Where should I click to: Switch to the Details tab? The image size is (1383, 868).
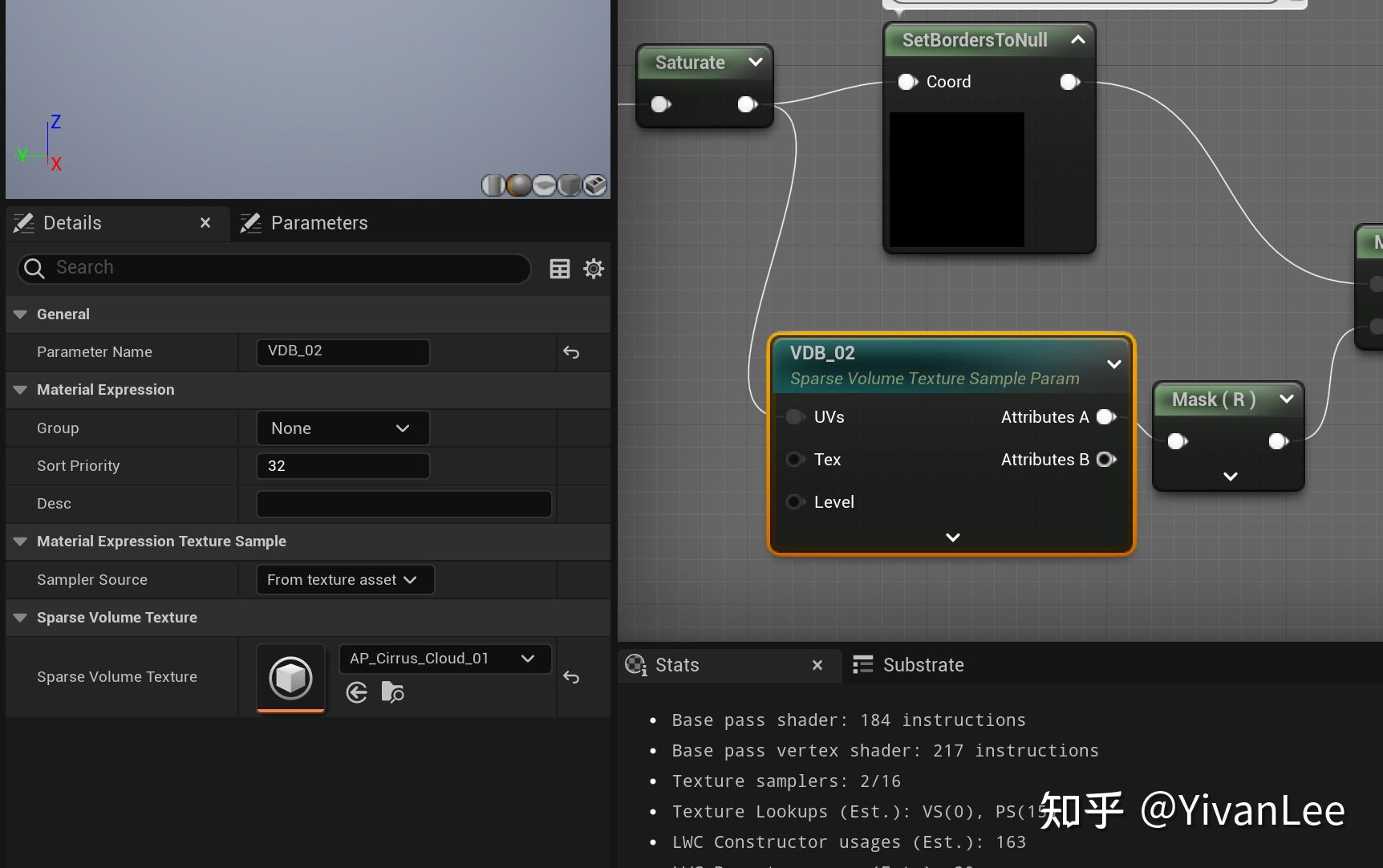point(75,223)
